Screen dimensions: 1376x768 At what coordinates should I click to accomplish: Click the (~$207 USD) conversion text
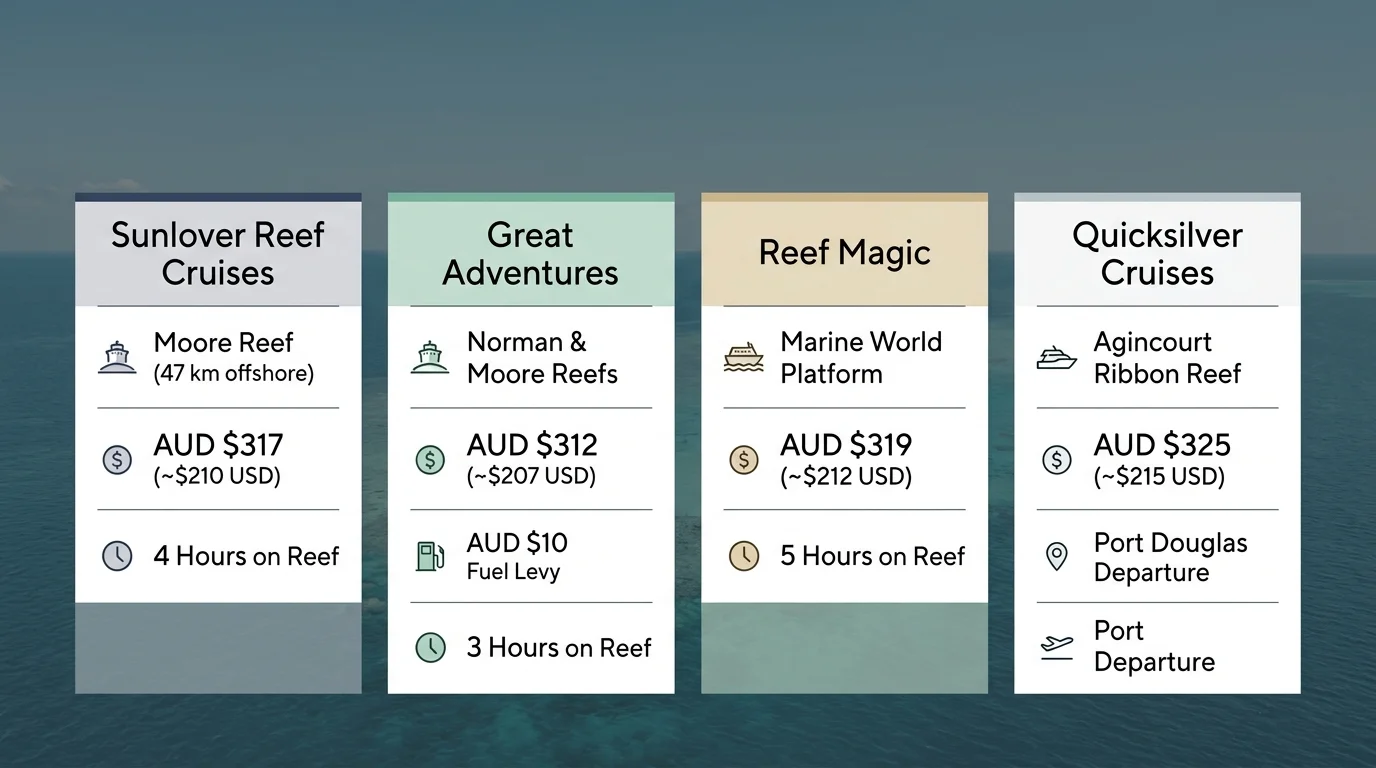531,476
